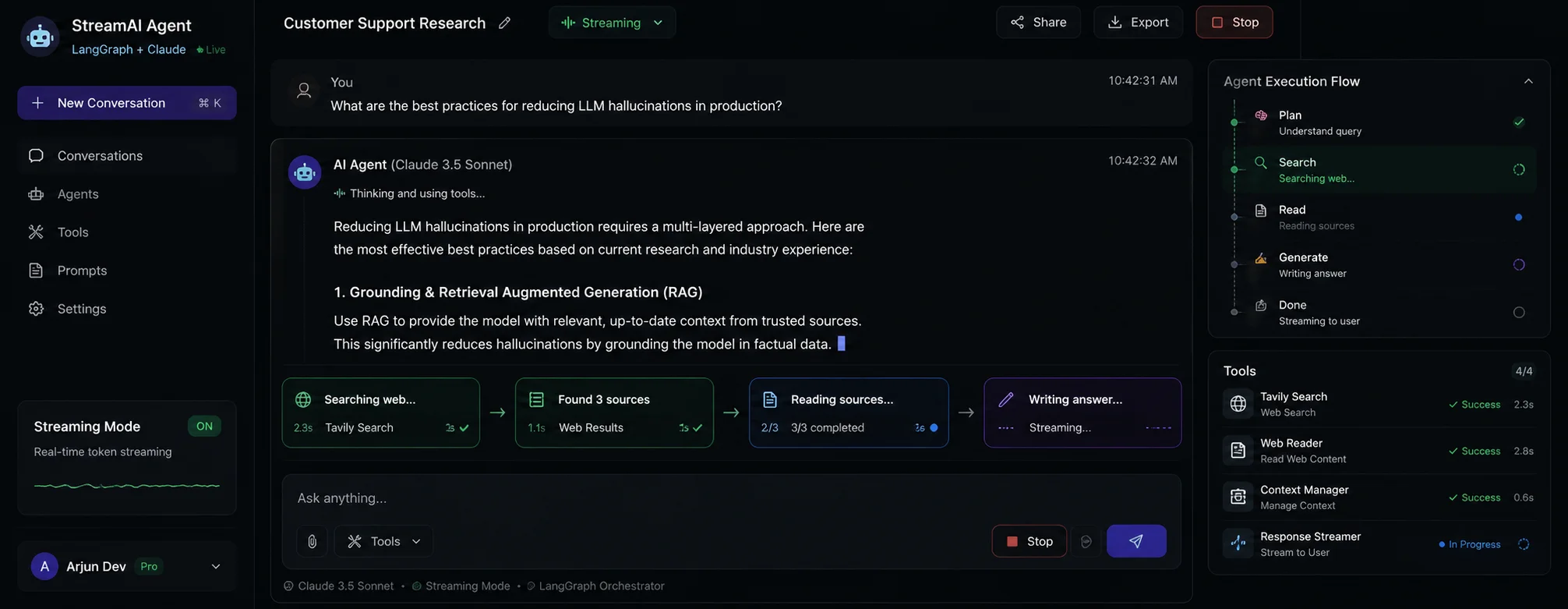The width and height of the screenshot is (1568, 609).
Task: Click the Export button
Action: (1138, 22)
